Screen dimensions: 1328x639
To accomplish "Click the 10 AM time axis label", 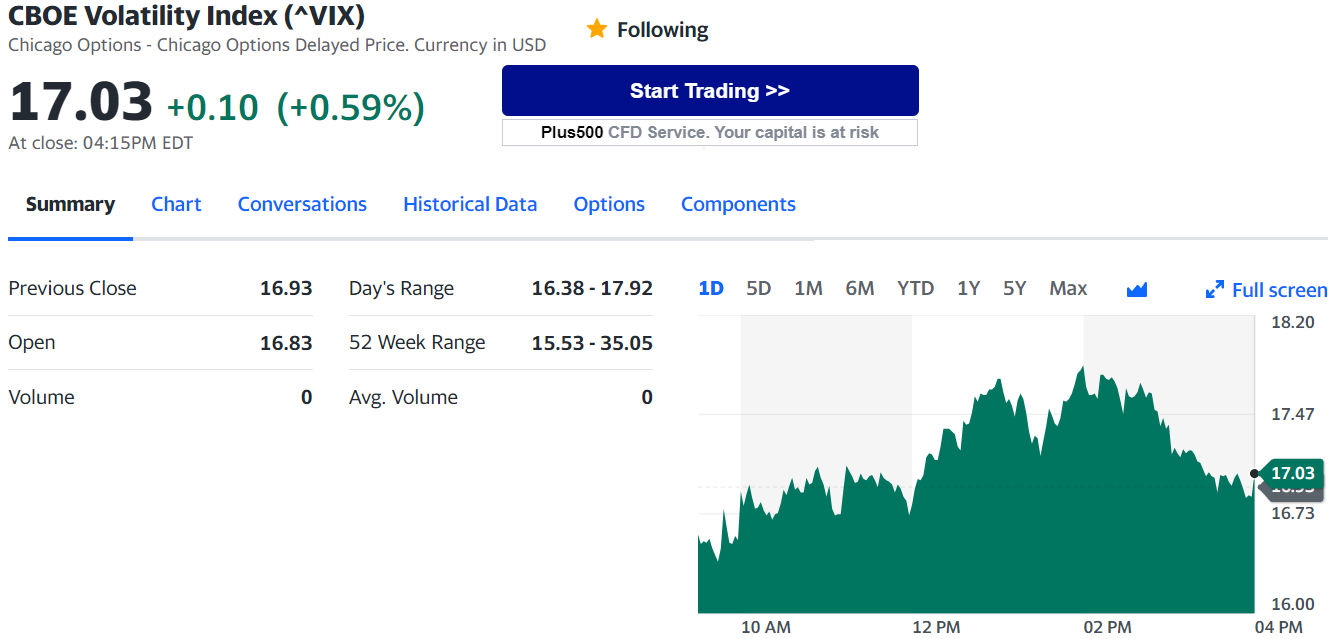I will point(766,627).
